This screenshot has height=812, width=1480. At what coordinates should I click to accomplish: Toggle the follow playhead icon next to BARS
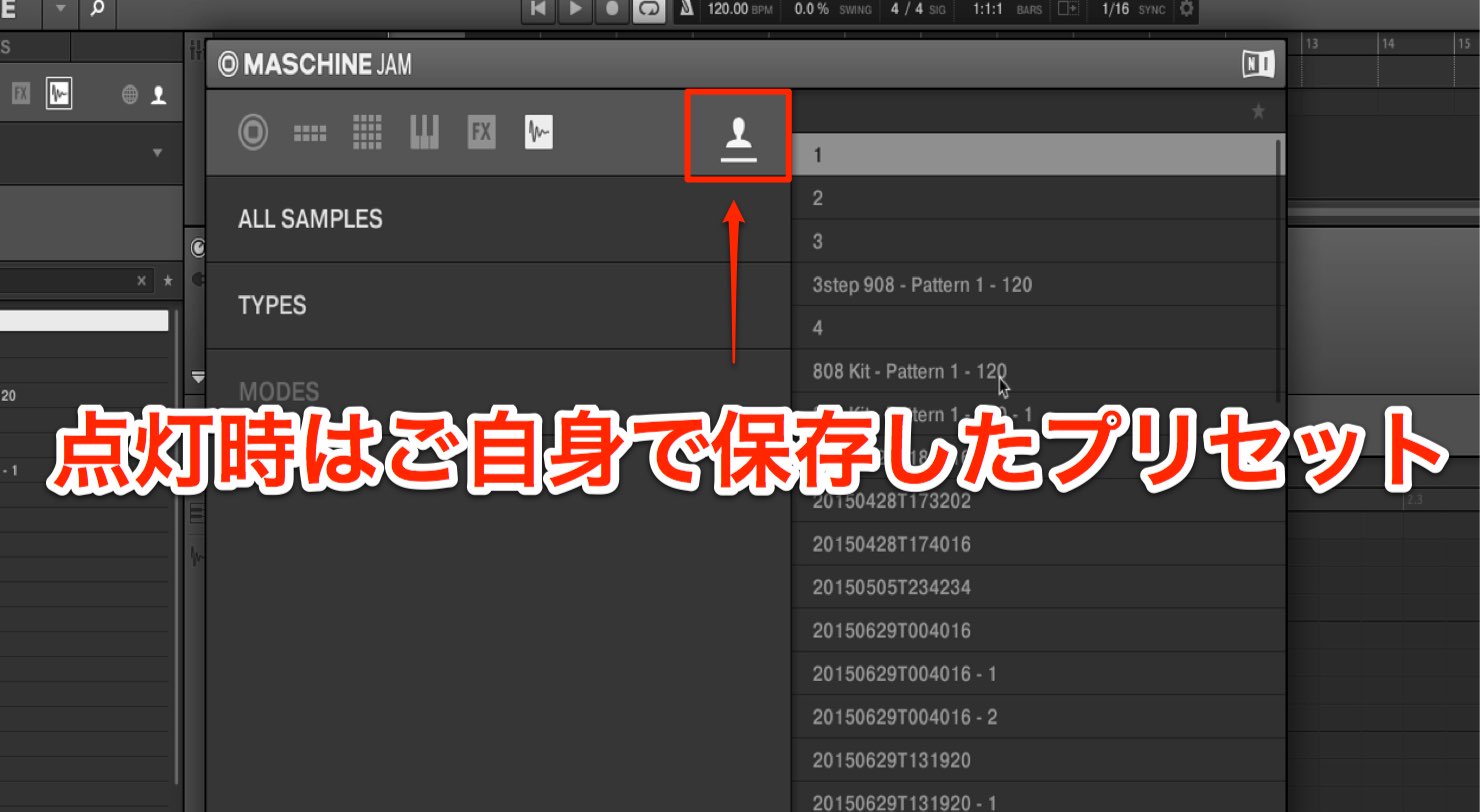click(1069, 9)
